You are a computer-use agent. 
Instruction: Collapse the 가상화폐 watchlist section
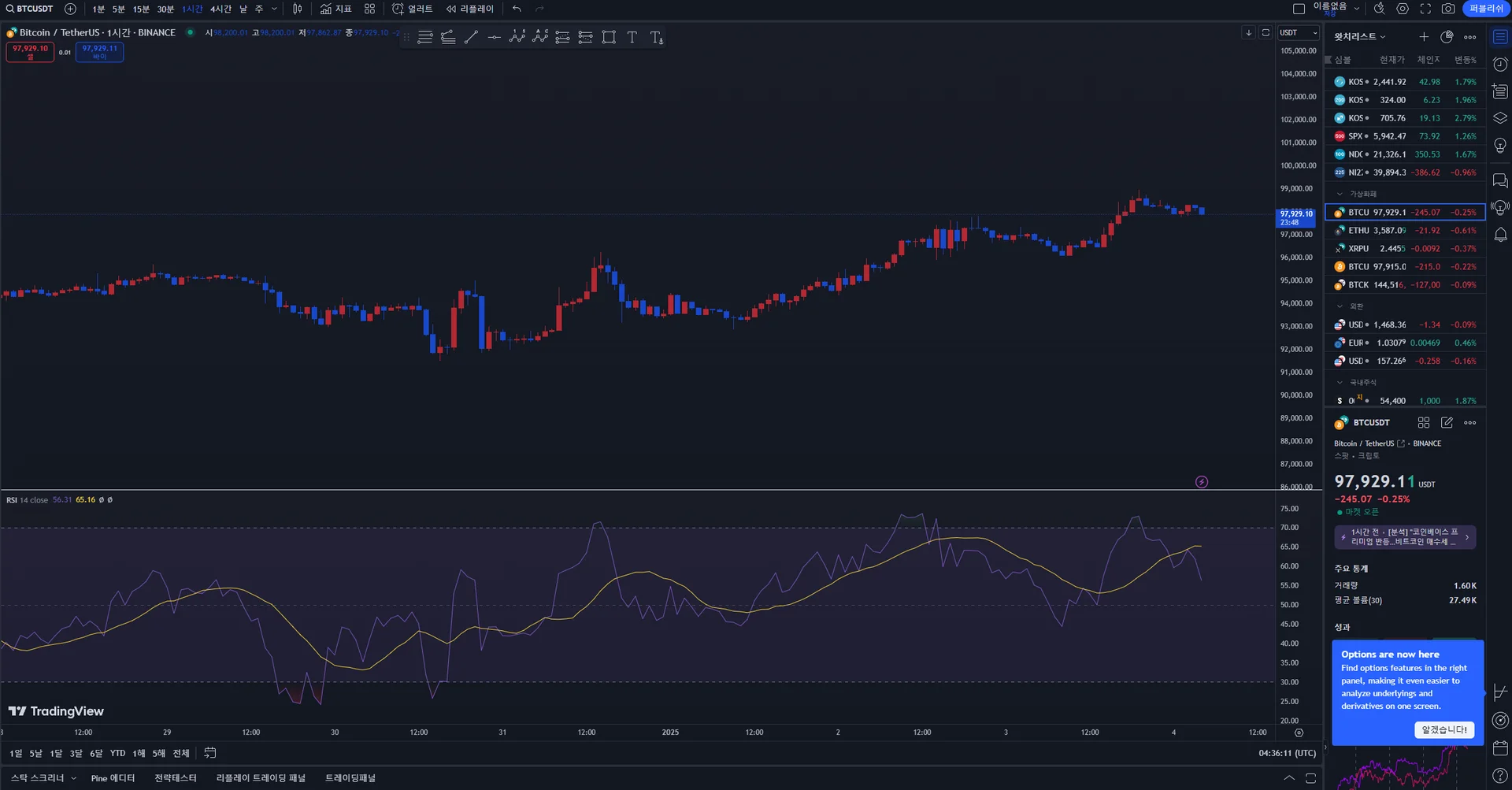click(1340, 194)
